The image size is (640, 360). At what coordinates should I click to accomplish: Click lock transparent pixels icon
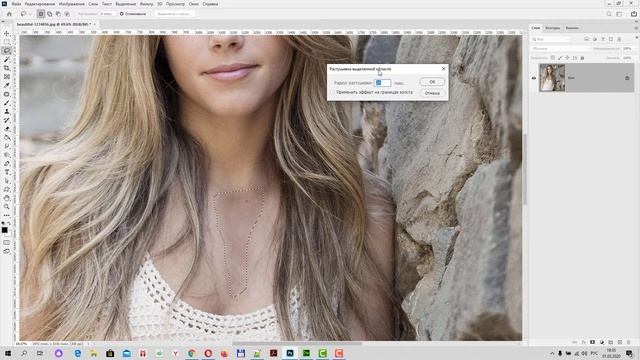click(x=553, y=58)
